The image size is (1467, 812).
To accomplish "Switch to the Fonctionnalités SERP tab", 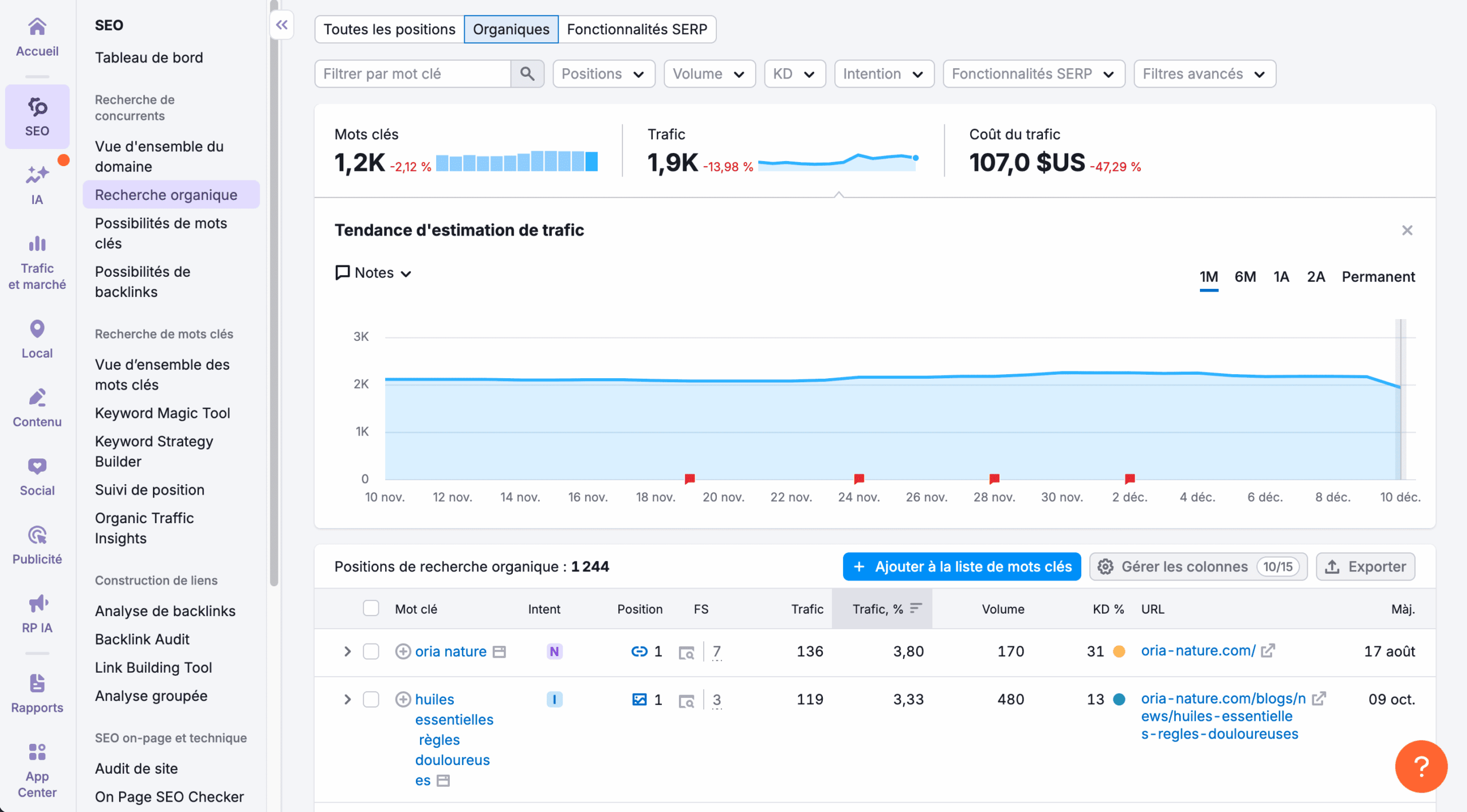I will click(x=638, y=29).
